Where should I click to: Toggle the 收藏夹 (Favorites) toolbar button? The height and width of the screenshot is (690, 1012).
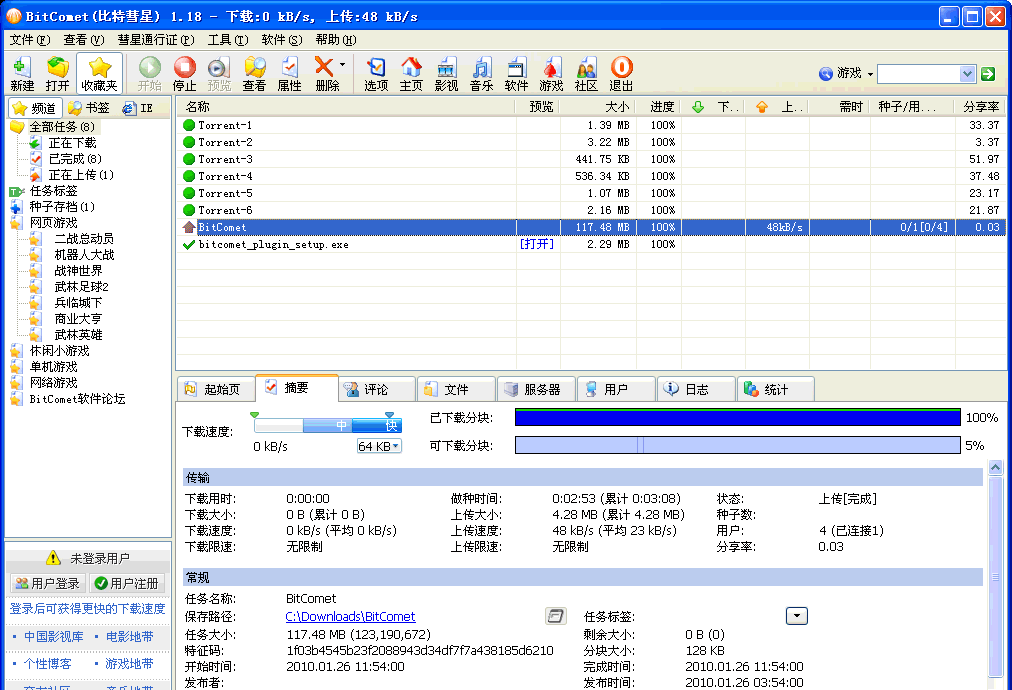coord(99,74)
